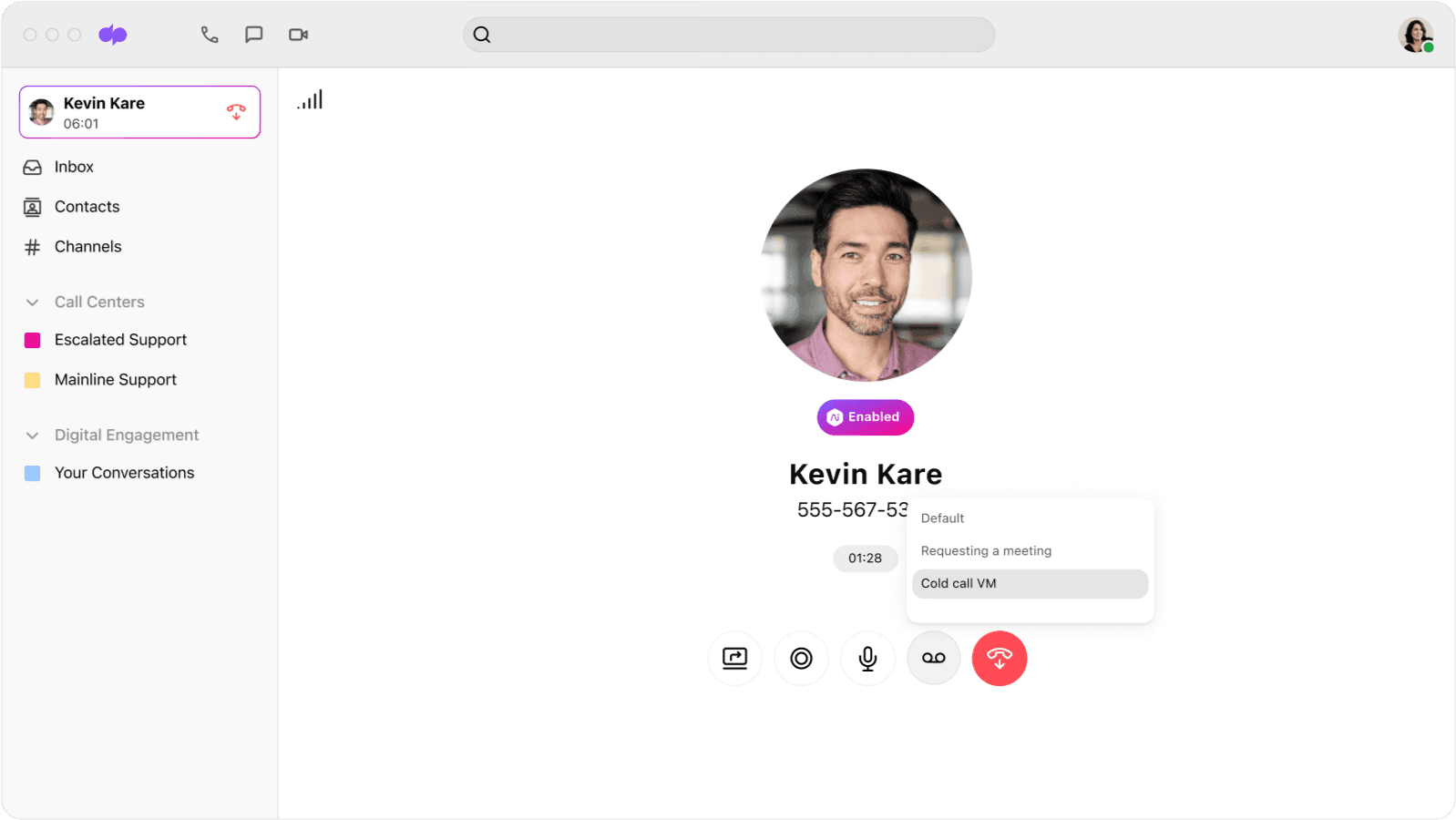Choose Requesting a meeting voicemail
This screenshot has width=1456, height=820.
(986, 551)
